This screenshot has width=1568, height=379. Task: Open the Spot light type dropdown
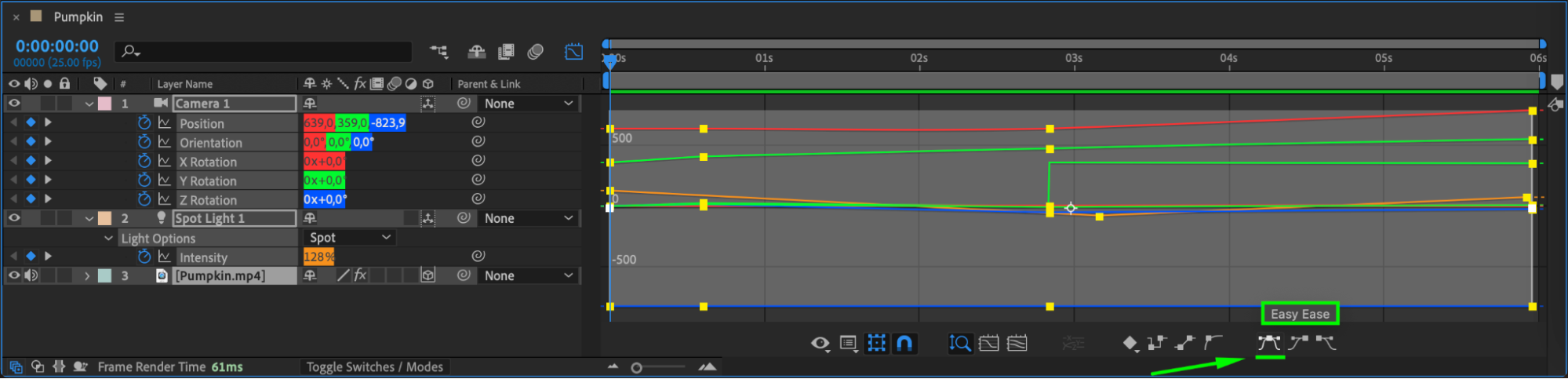tap(350, 237)
